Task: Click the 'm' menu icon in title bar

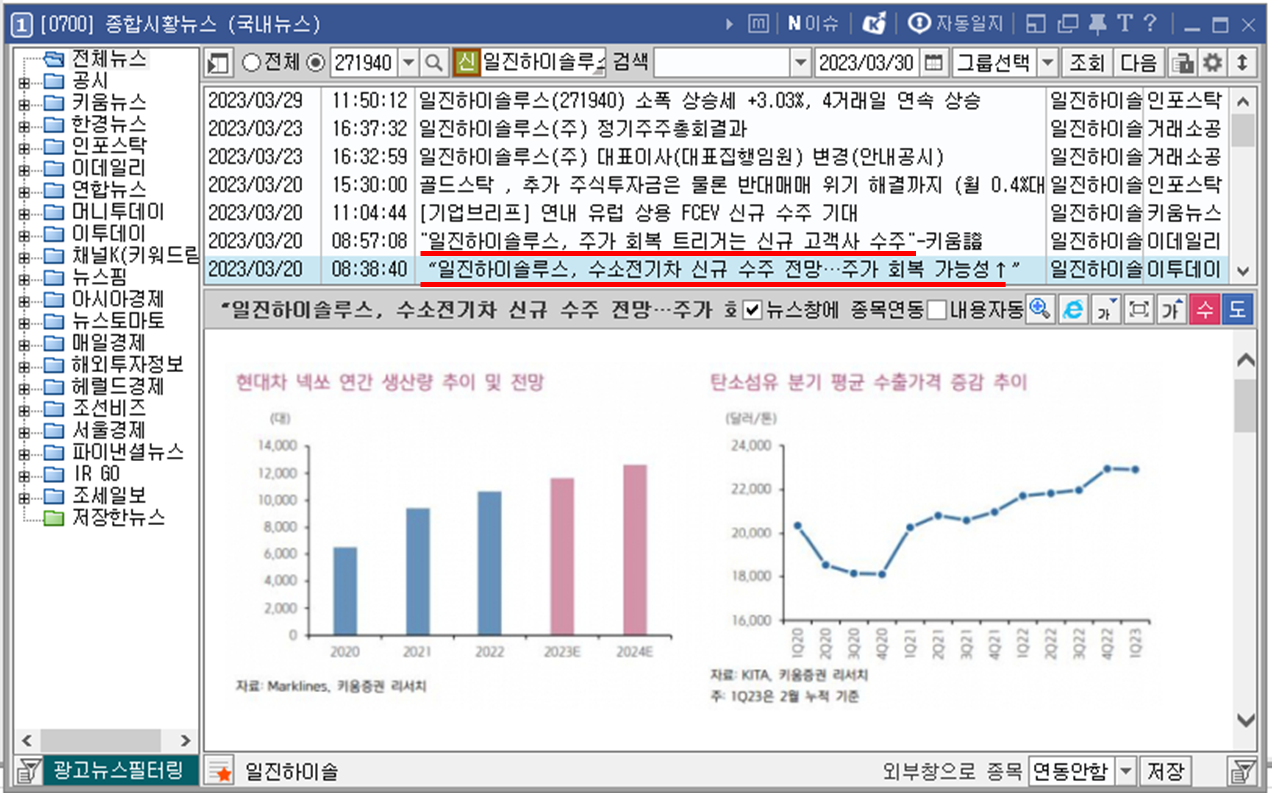Action: (759, 23)
